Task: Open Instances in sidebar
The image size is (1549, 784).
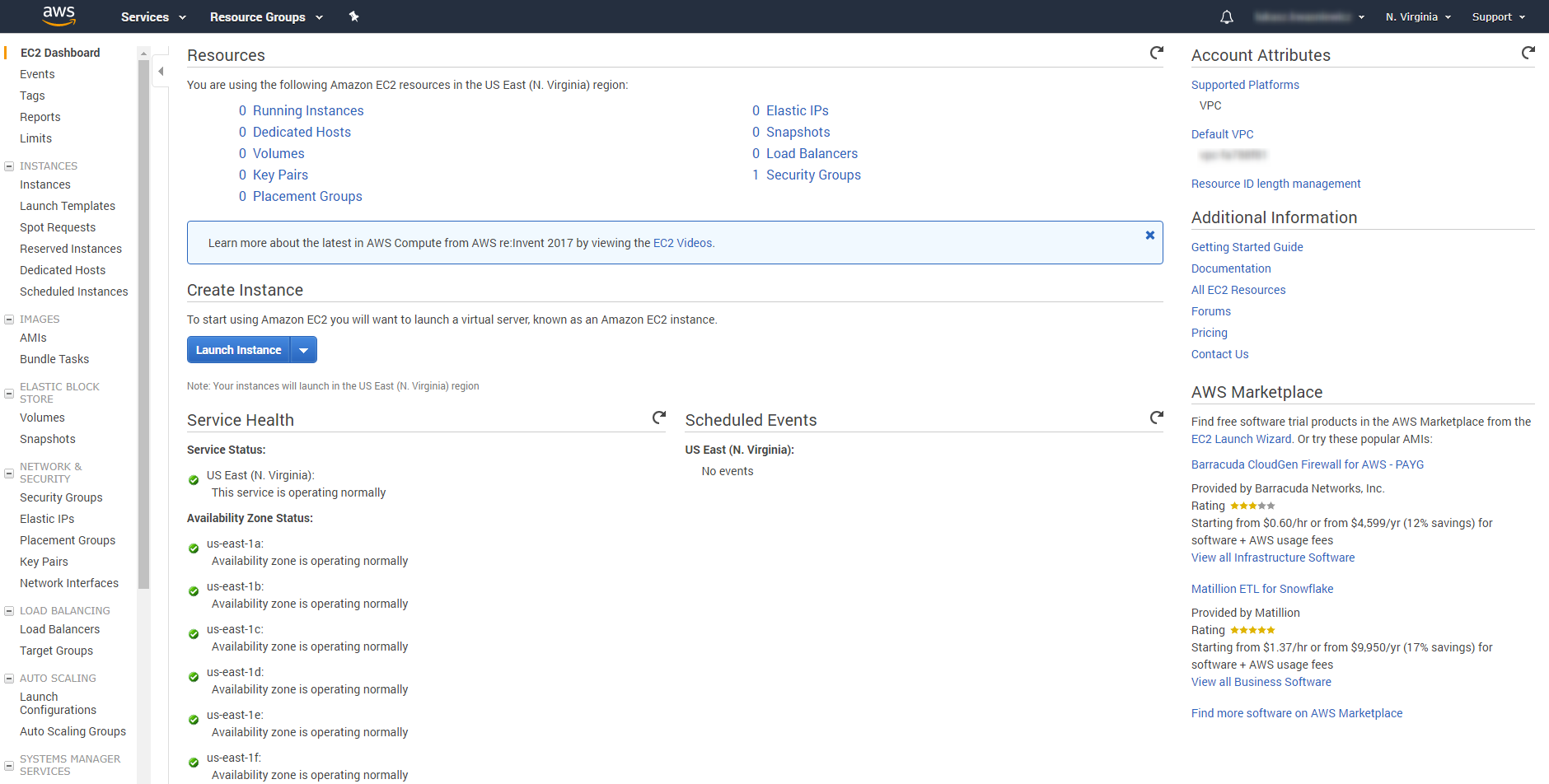Action: 45,184
